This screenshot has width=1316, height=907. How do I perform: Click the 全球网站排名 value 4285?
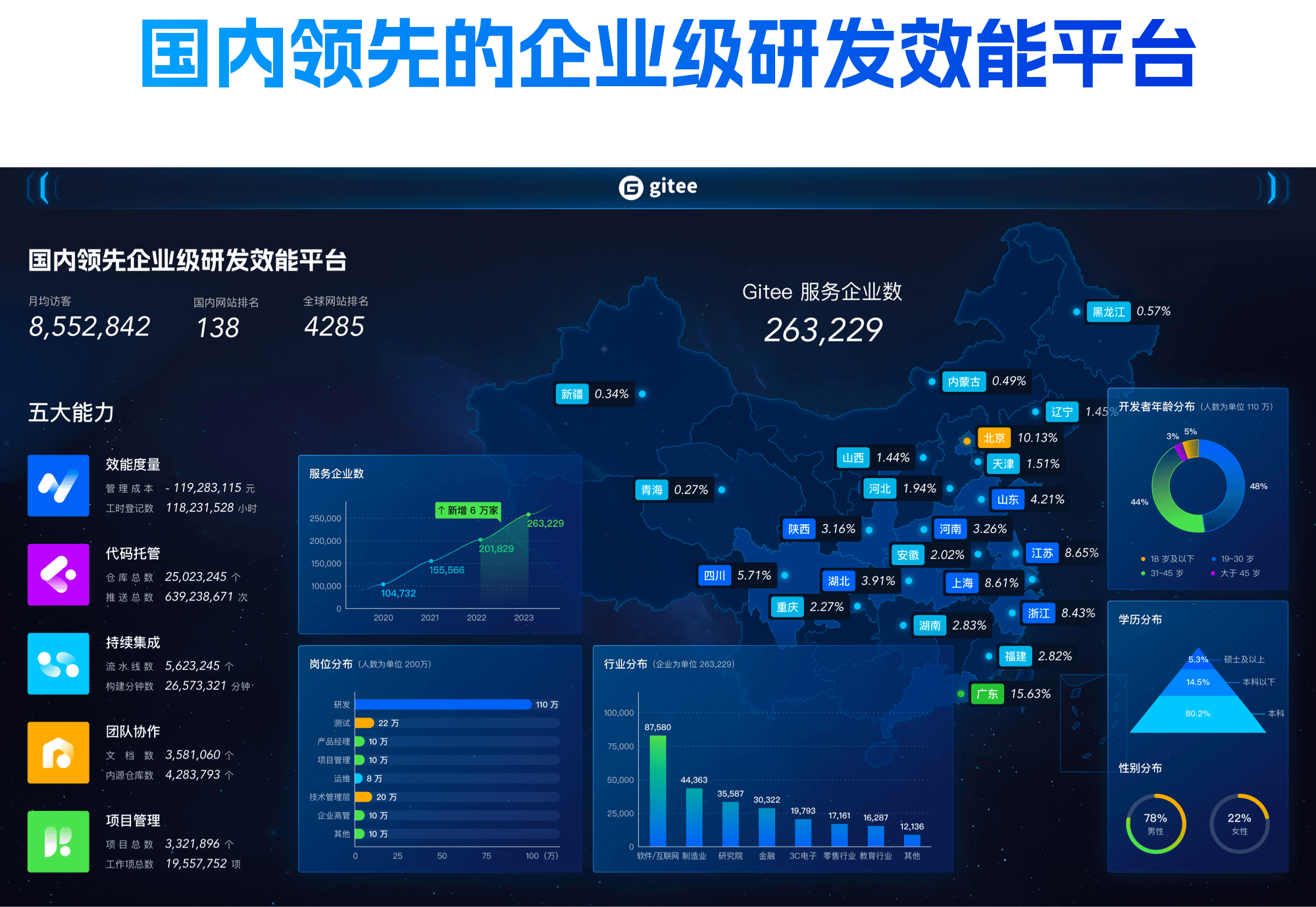334,327
